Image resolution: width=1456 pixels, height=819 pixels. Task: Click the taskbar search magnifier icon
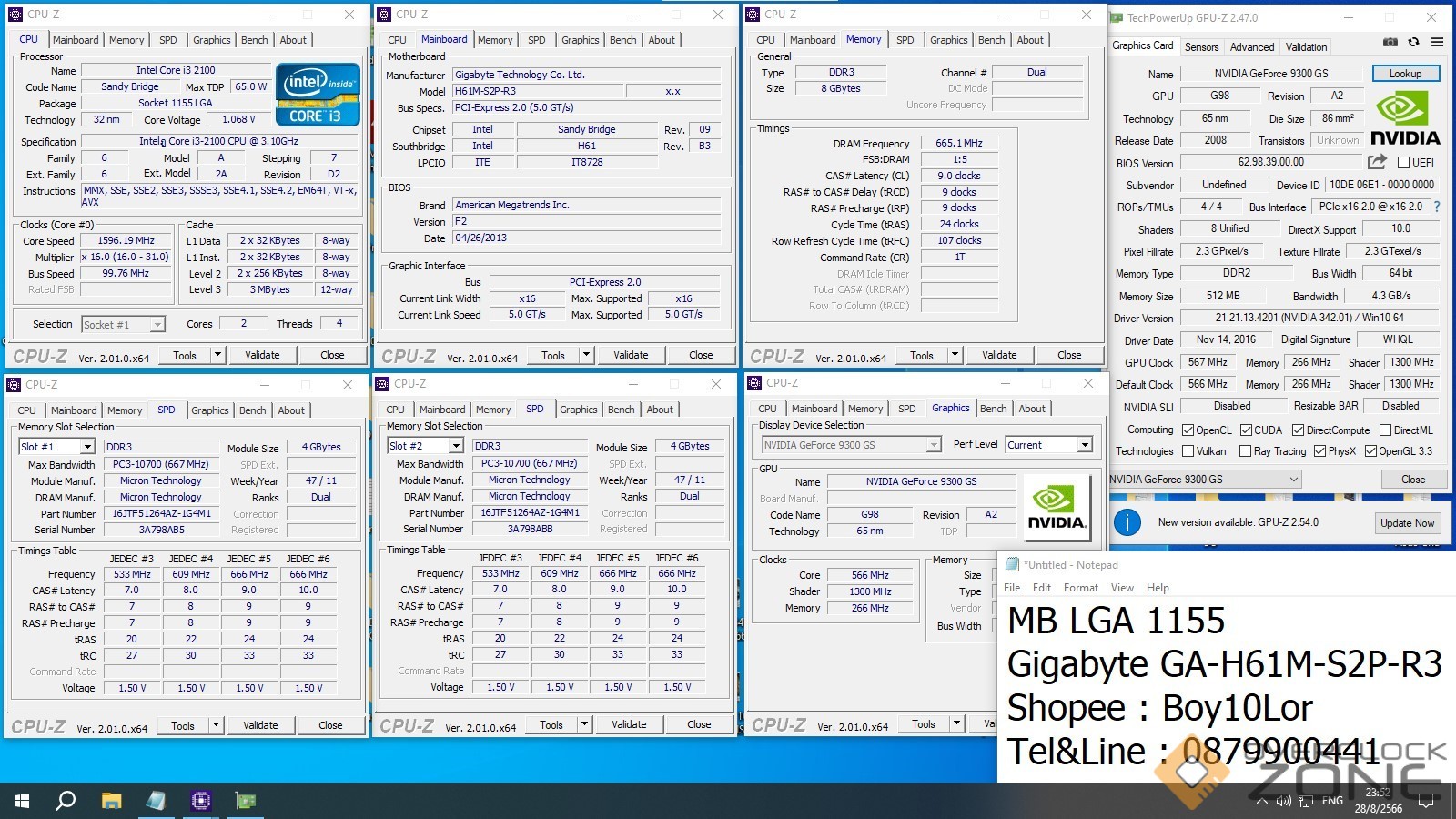[66, 801]
